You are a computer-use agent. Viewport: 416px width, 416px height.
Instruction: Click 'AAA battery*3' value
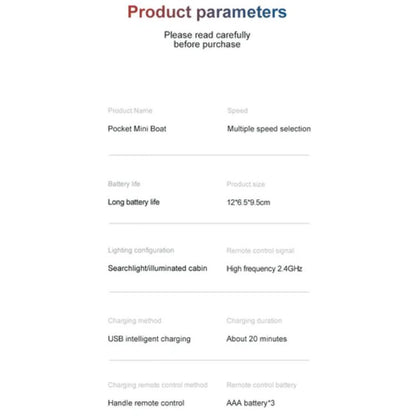click(251, 403)
